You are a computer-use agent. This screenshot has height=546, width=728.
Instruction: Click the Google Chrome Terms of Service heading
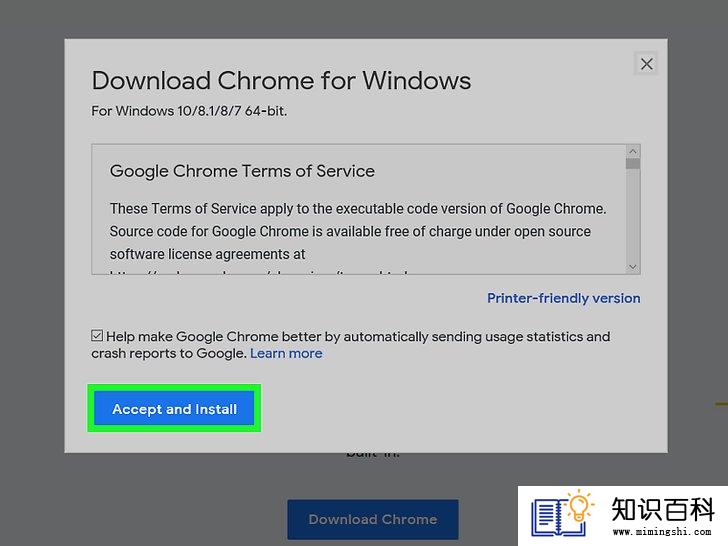click(x=242, y=171)
